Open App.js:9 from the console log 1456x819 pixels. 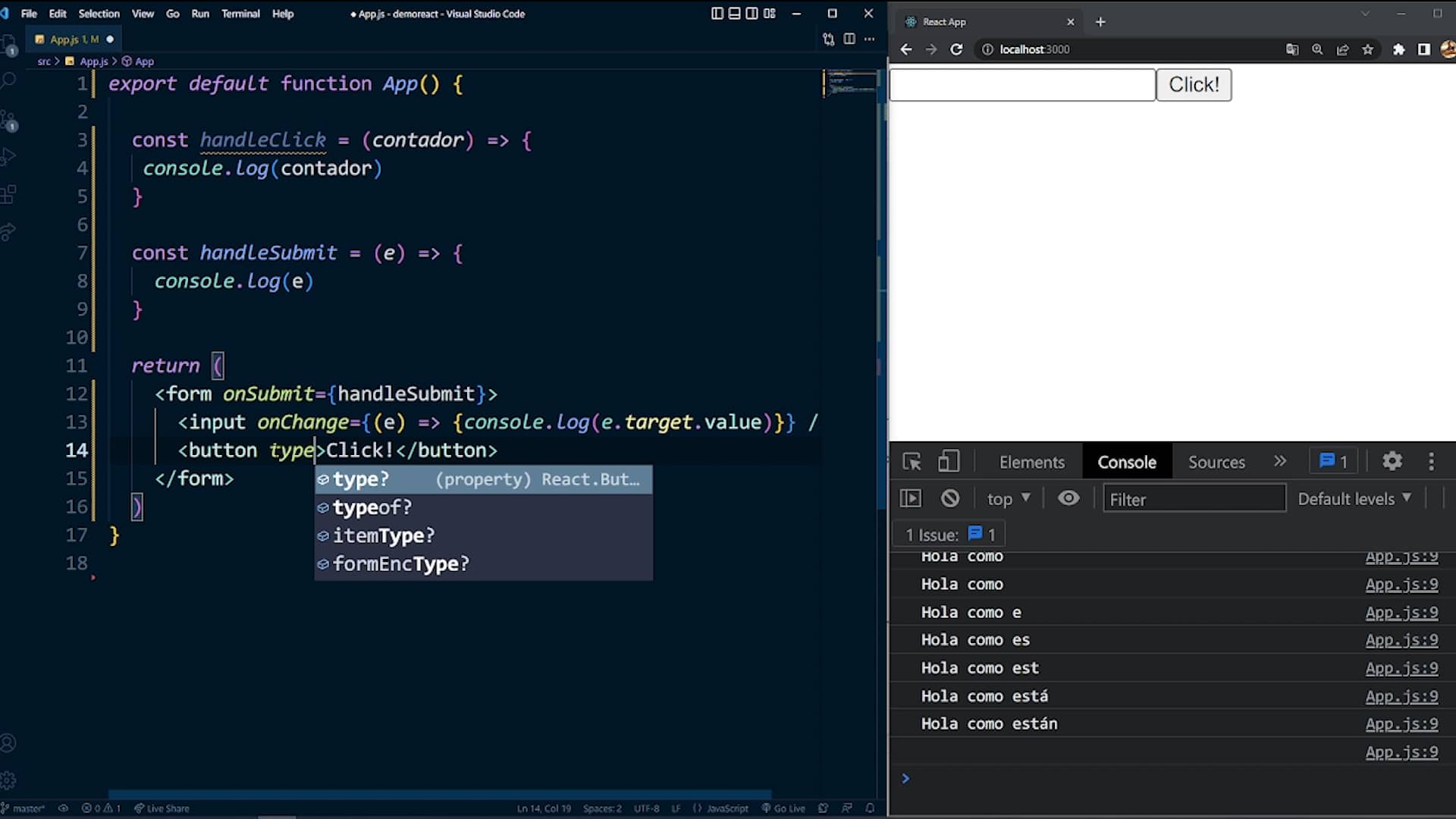(x=1402, y=584)
